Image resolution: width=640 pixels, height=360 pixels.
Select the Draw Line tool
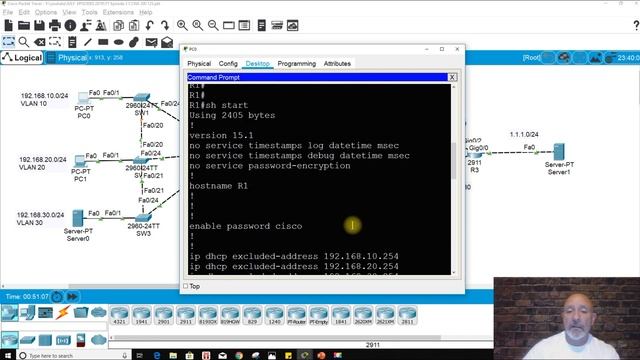point(88,42)
